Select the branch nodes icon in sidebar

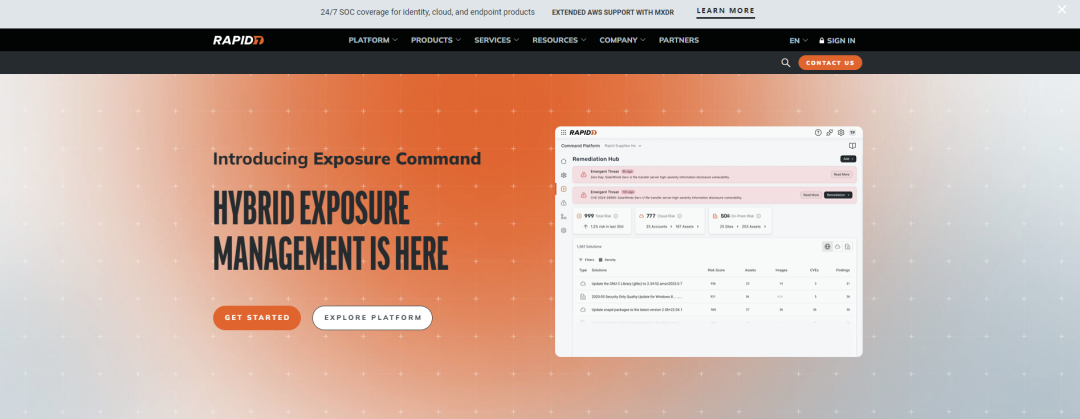[563, 216]
